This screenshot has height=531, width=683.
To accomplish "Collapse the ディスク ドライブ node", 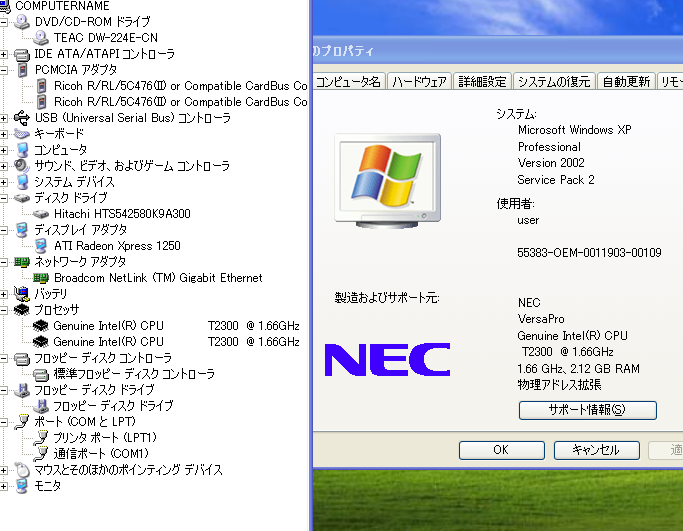I will (3, 198).
